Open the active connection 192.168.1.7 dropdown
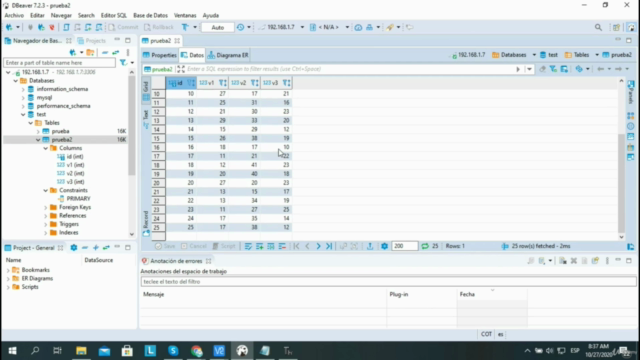This screenshot has width=640, height=360. [302, 27]
